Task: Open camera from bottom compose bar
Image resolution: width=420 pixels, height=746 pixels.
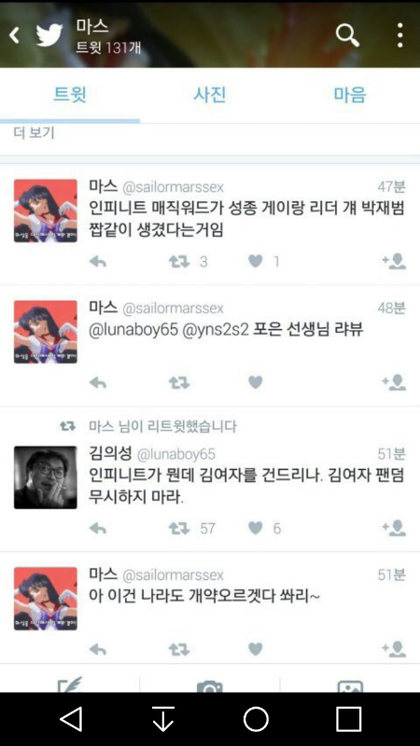Action: (210, 686)
